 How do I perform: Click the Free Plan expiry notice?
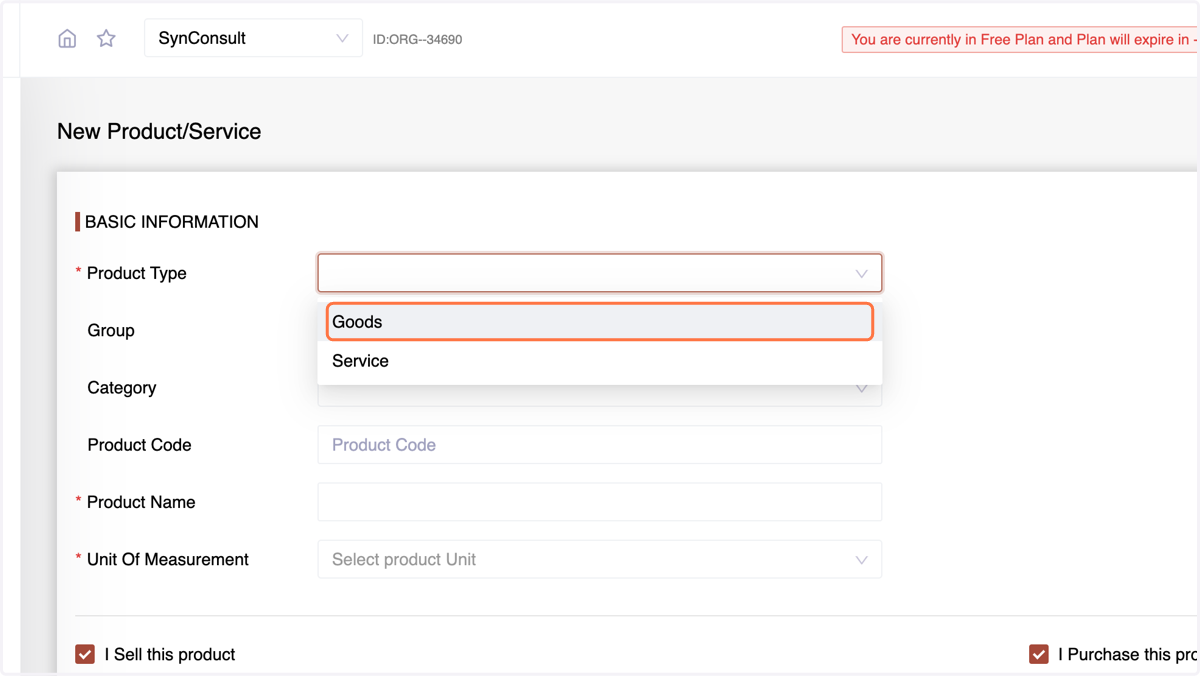point(1020,40)
